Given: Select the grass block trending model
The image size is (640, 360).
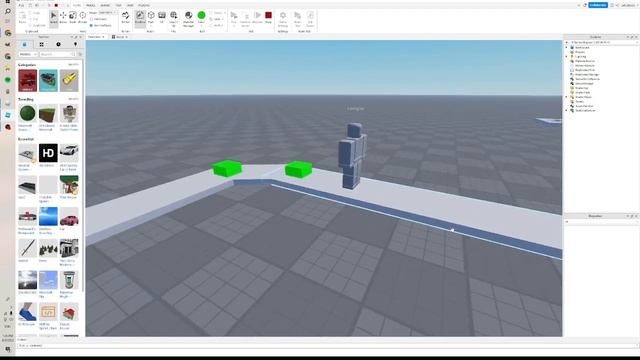Looking at the screenshot, I should click(x=48, y=113).
